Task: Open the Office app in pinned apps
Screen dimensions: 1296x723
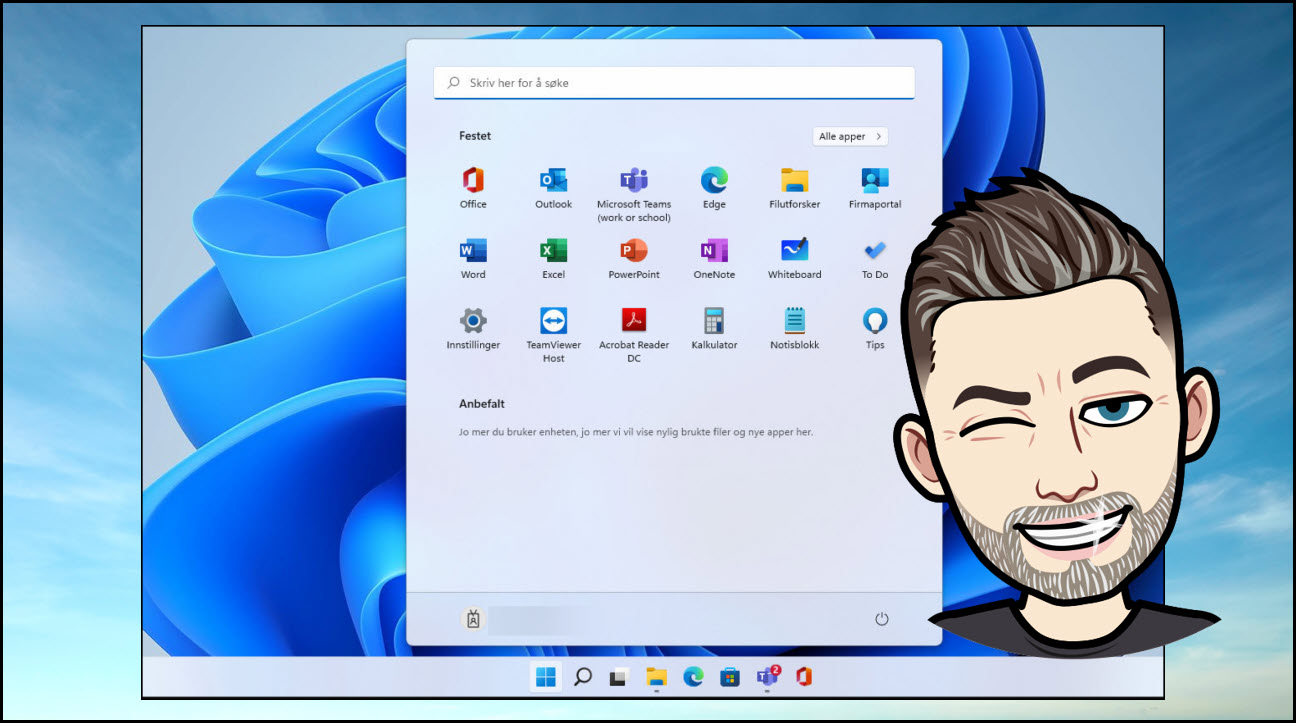Action: 473,188
